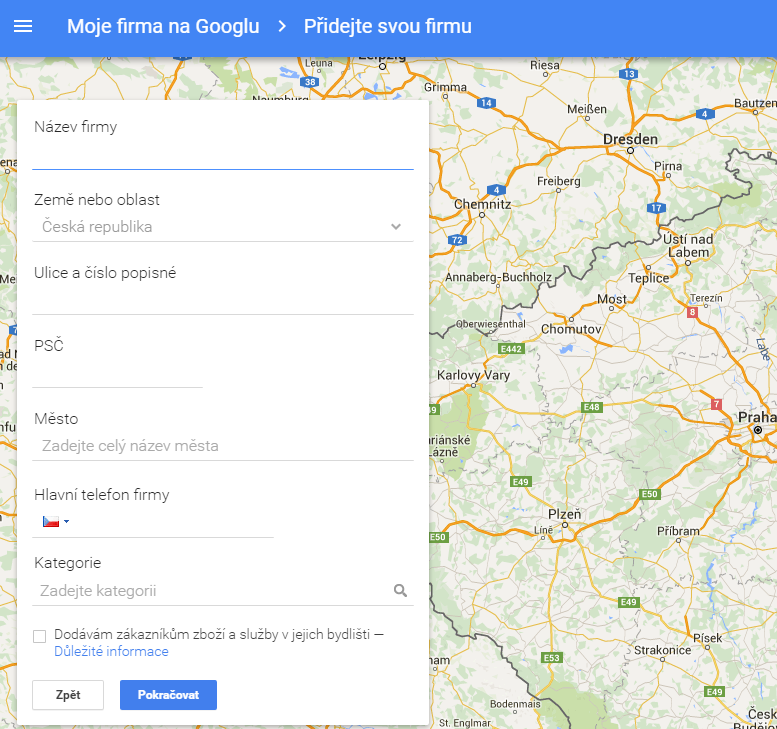The height and width of the screenshot is (729, 777).
Task: Open the hamburger menu in the header
Action: 23,26
